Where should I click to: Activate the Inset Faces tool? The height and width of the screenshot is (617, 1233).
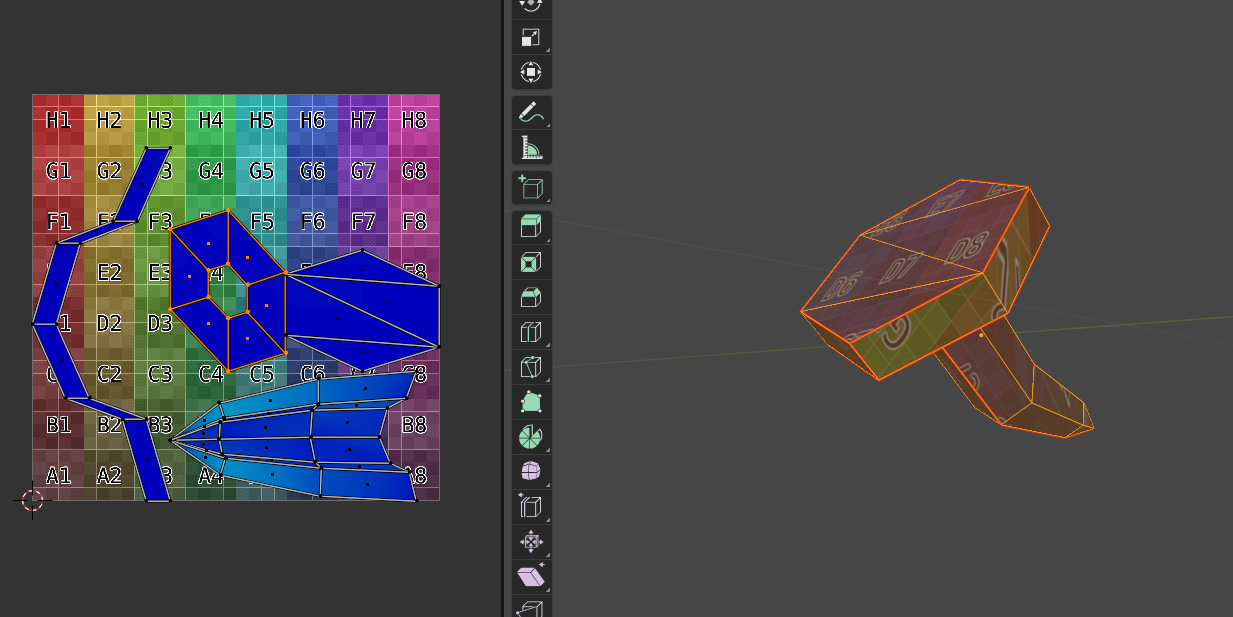[x=531, y=262]
